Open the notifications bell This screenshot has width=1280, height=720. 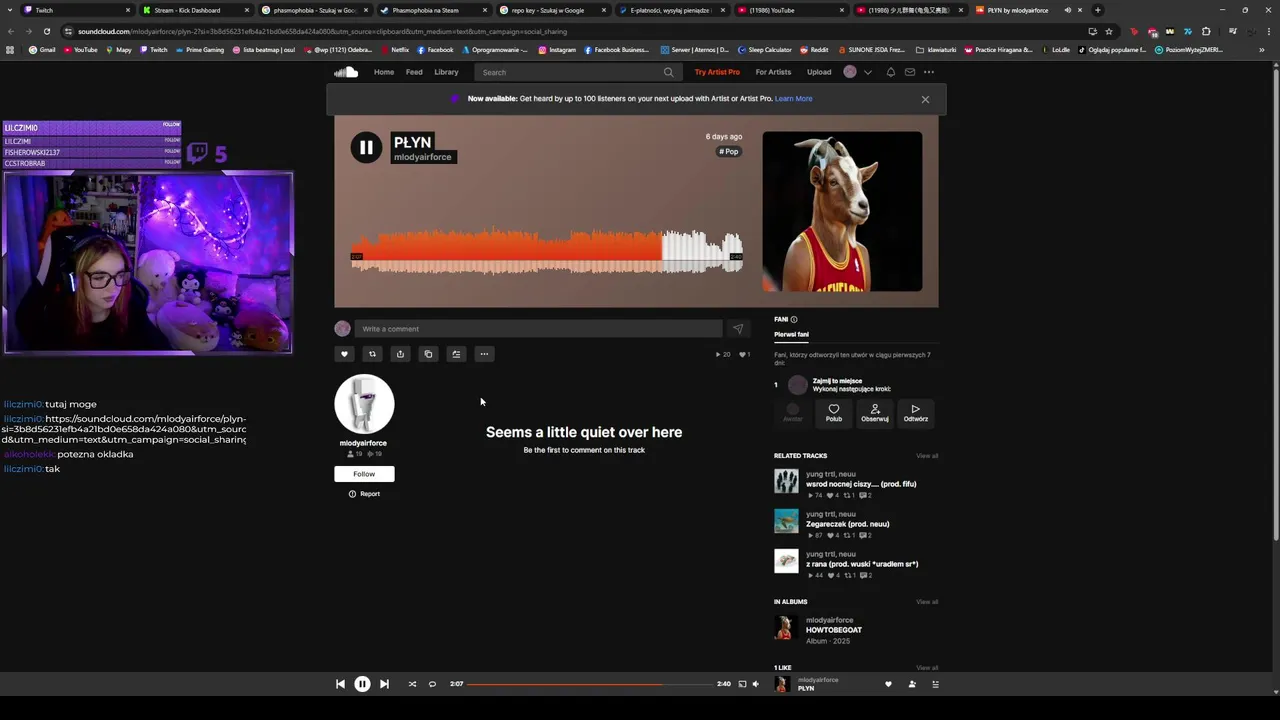(x=890, y=72)
